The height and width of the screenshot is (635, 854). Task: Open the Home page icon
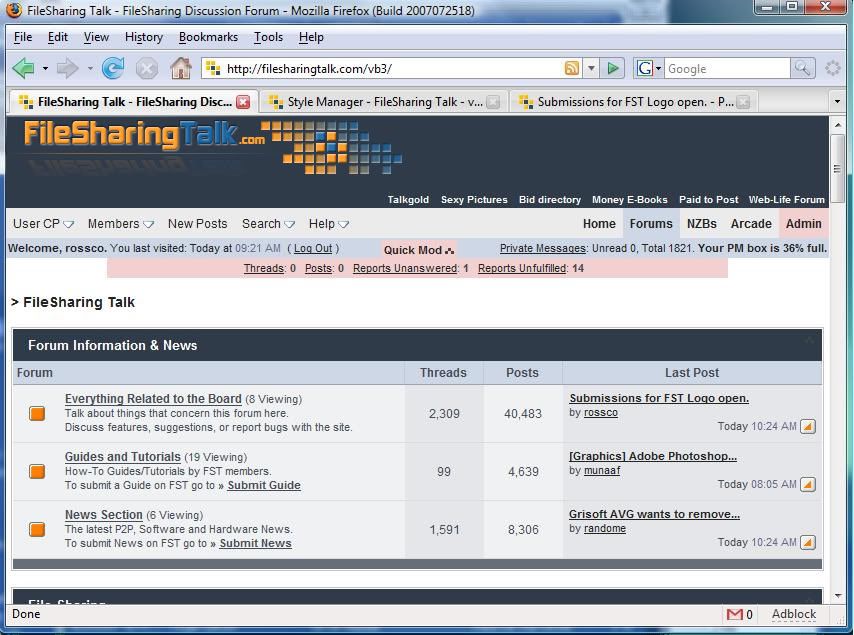pyautogui.click(x=181, y=68)
